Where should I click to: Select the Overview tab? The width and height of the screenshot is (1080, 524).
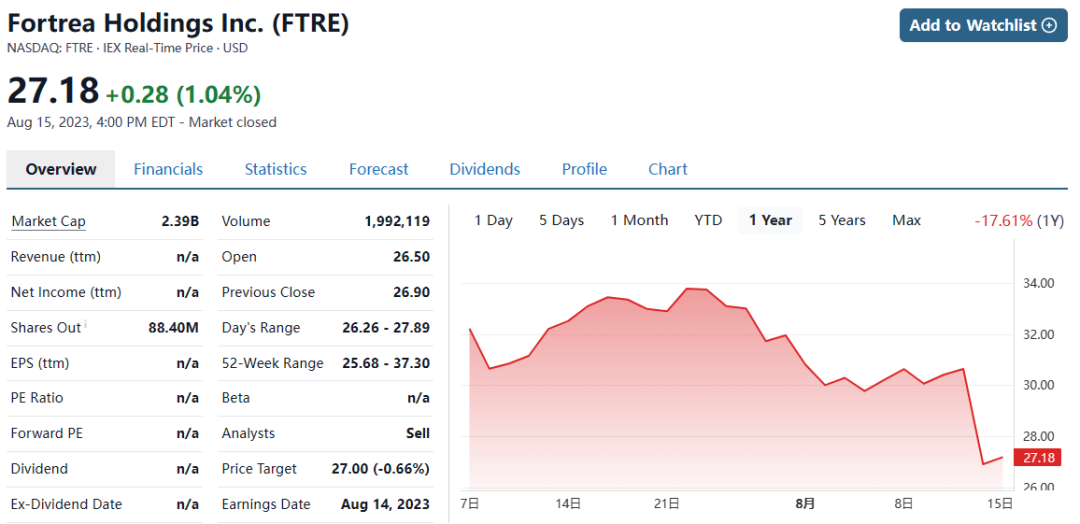pos(61,169)
